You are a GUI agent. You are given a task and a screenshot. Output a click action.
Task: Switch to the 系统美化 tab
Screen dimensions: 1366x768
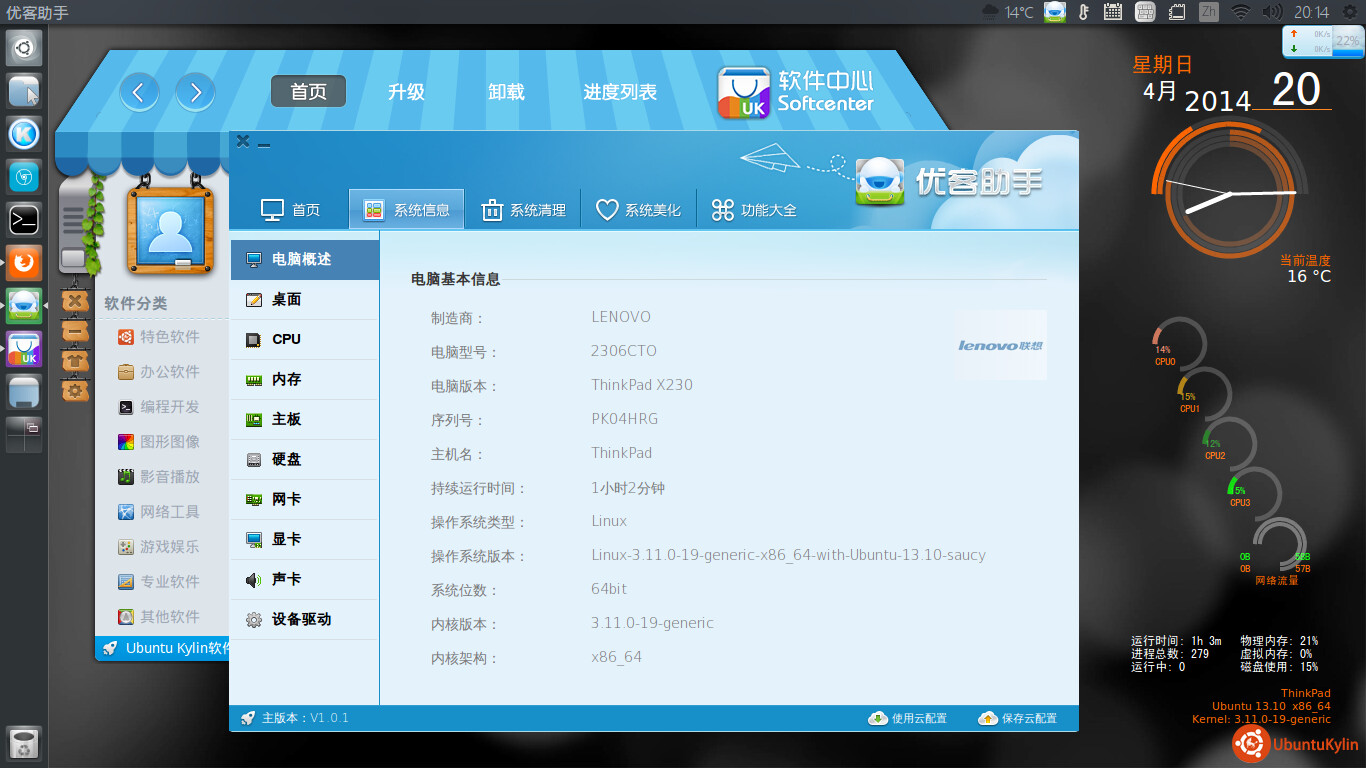tap(638, 210)
